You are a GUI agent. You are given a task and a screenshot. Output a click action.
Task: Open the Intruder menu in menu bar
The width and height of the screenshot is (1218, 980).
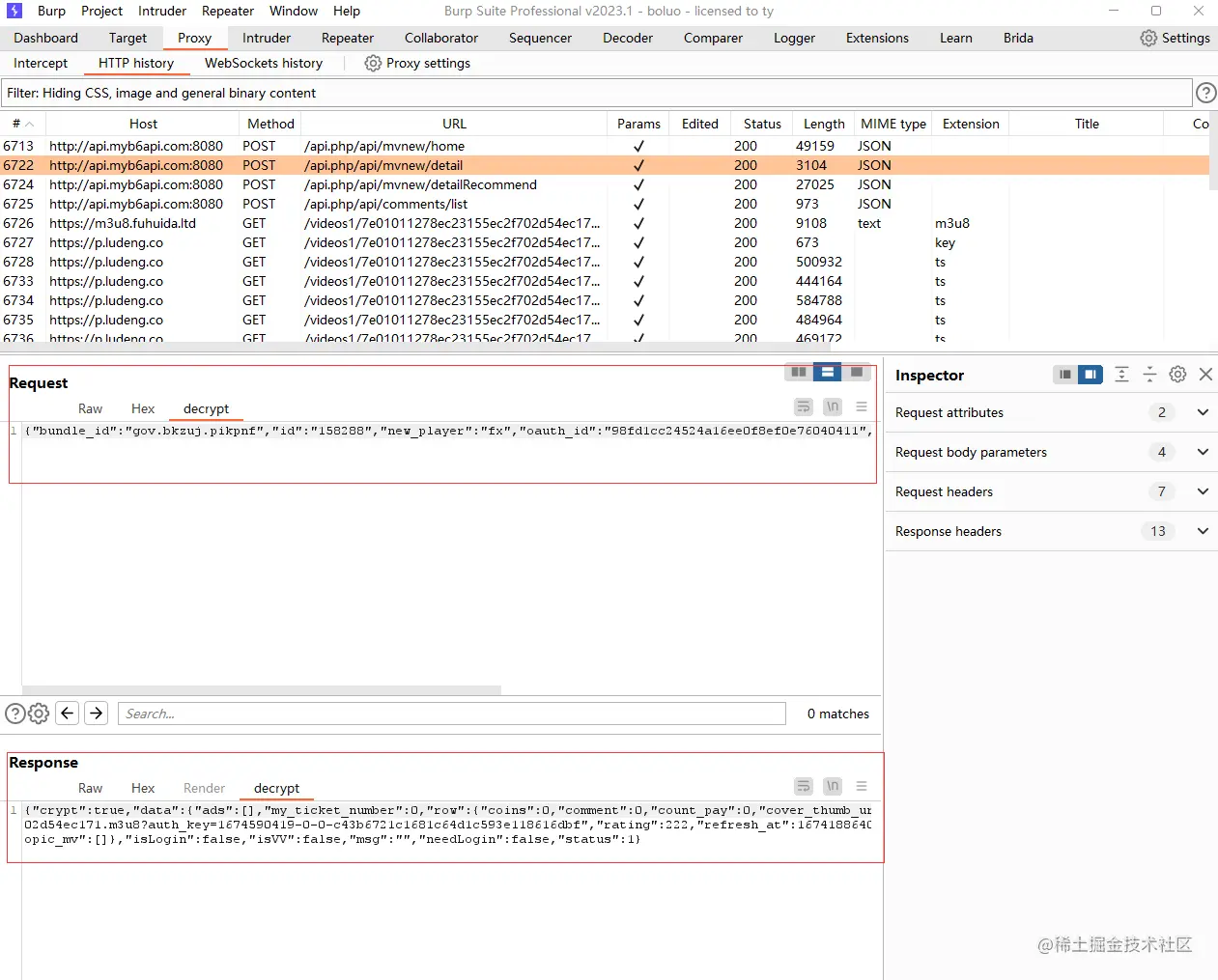162,11
